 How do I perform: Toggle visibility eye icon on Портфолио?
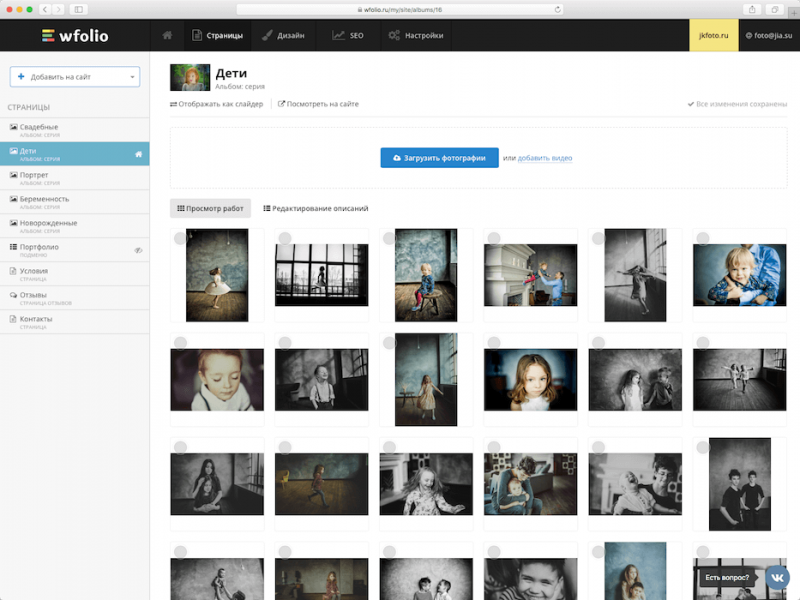tap(139, 250)
